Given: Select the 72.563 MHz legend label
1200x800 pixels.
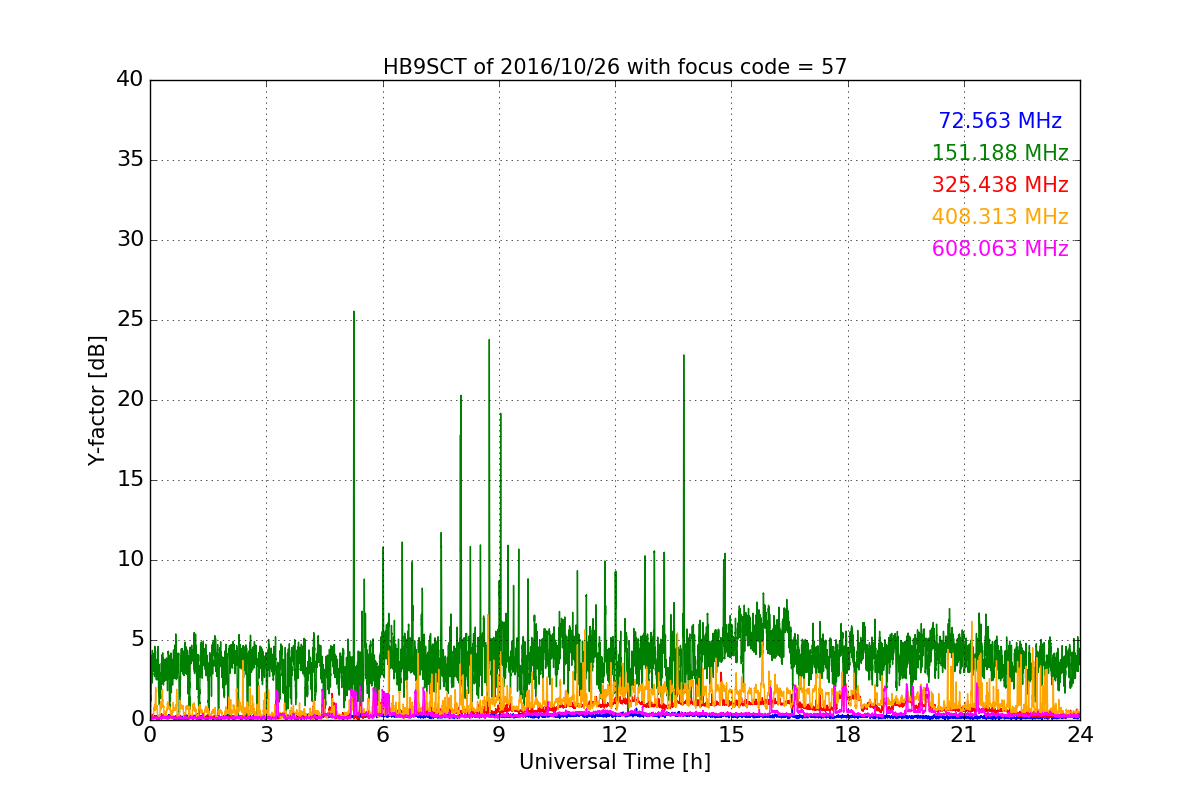Looking at the screenshot, I should [x=1000, y=121].
